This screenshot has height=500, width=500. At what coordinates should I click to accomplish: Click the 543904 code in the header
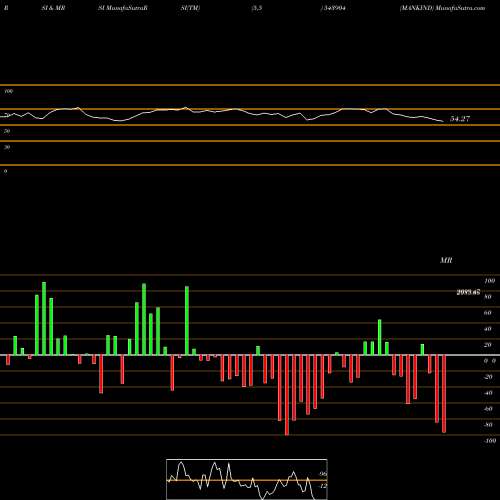point(333,8)
